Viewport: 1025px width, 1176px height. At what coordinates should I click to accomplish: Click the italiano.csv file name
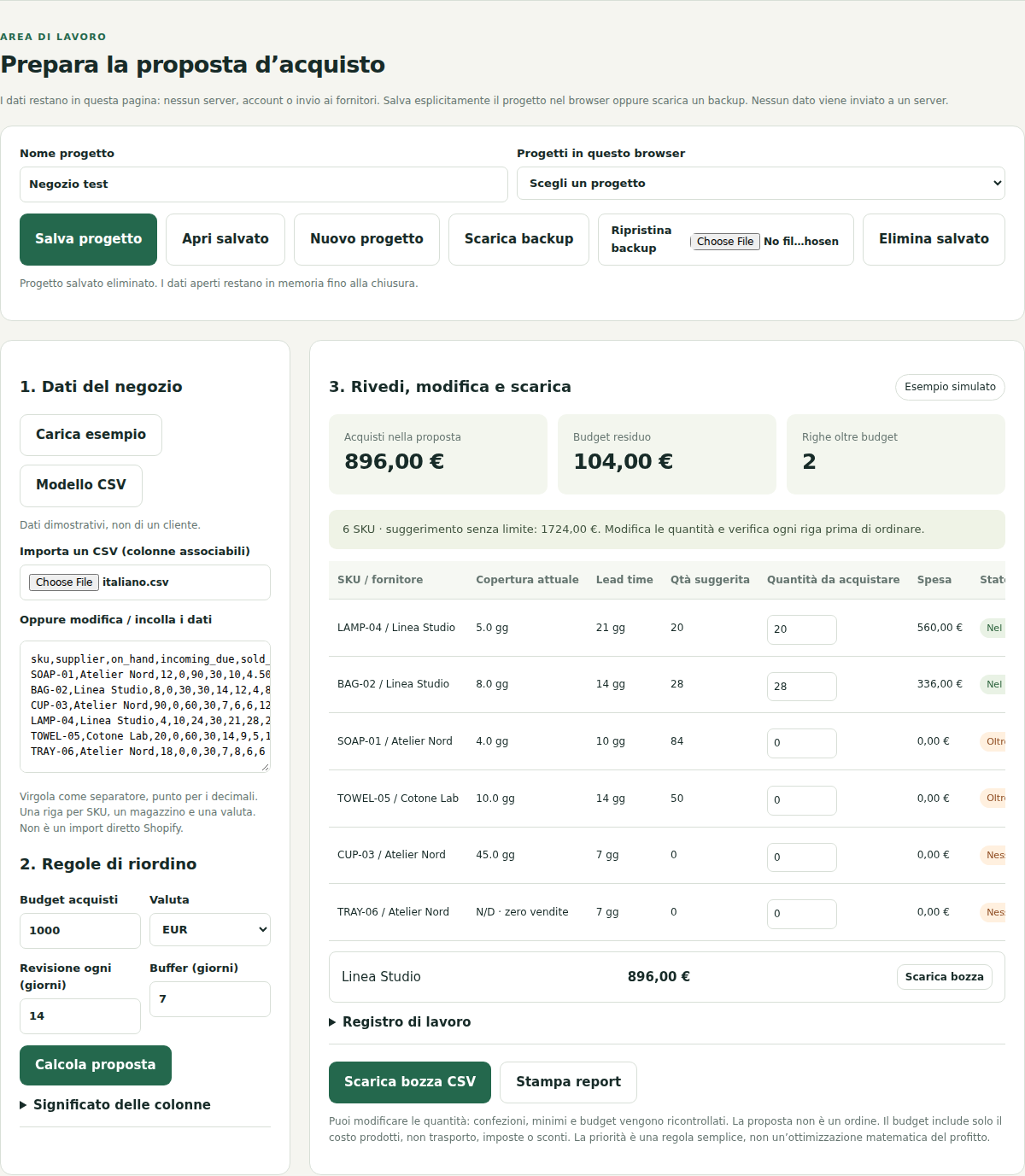point(136,582)
